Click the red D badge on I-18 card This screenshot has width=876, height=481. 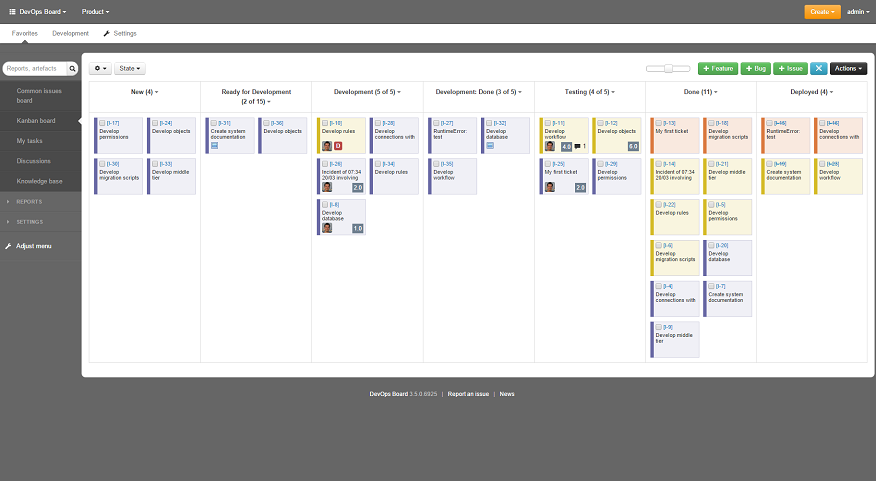338,146
